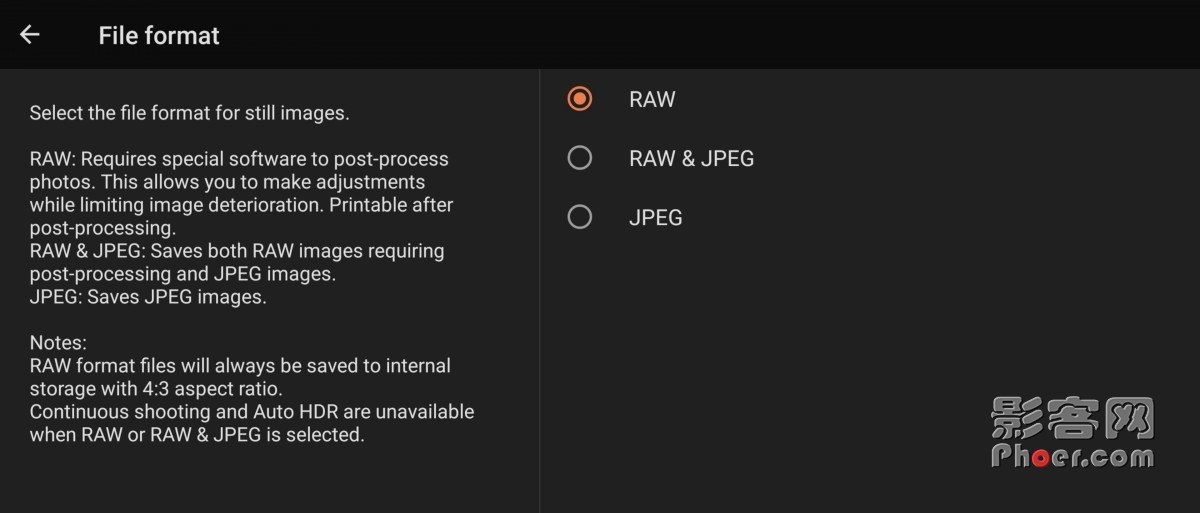Click the 'JPEG: Saves JPEG images' line
This screenshot has height=513, width=1200.
[148, 297]
